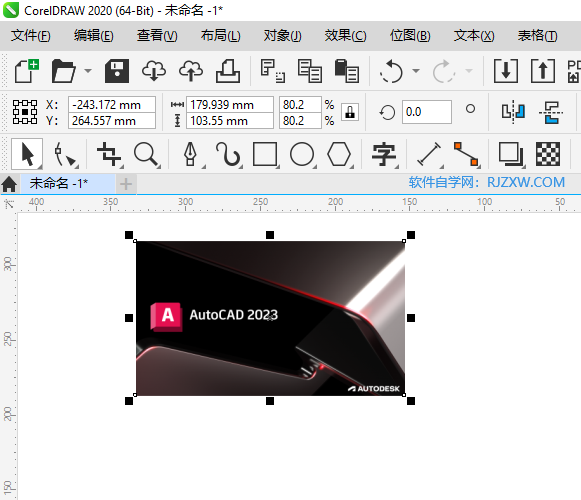The width and height of the screenshot is (581, 500).
Task: Edit the object height field 103.55 mm
Action: 230,121
